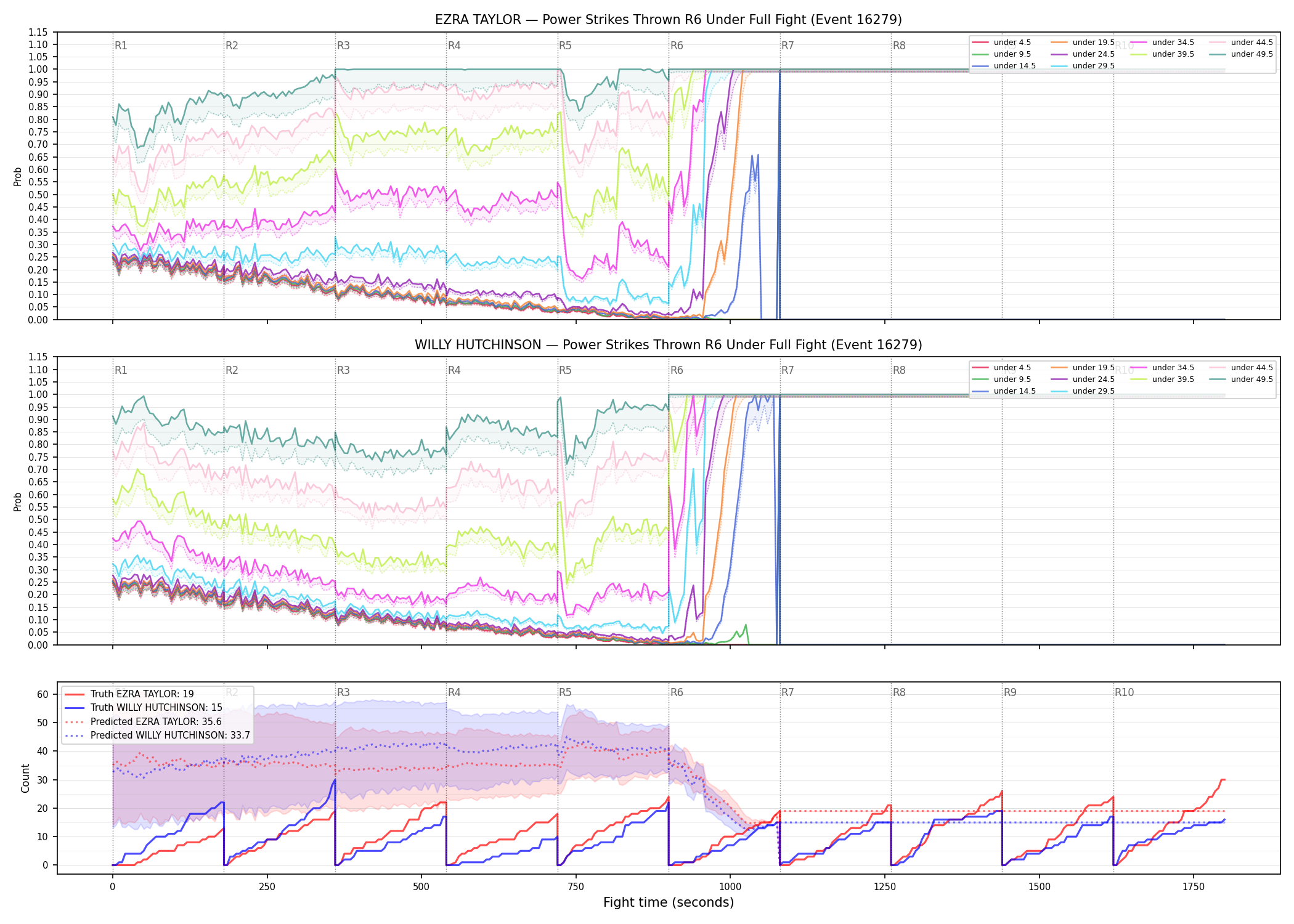Image resolution: width=1294 pixels, height=924 pixels.
Task: Click the 'Truth WILLY HUTCHINSON: 15' legend entry
Action: [143, 708]
